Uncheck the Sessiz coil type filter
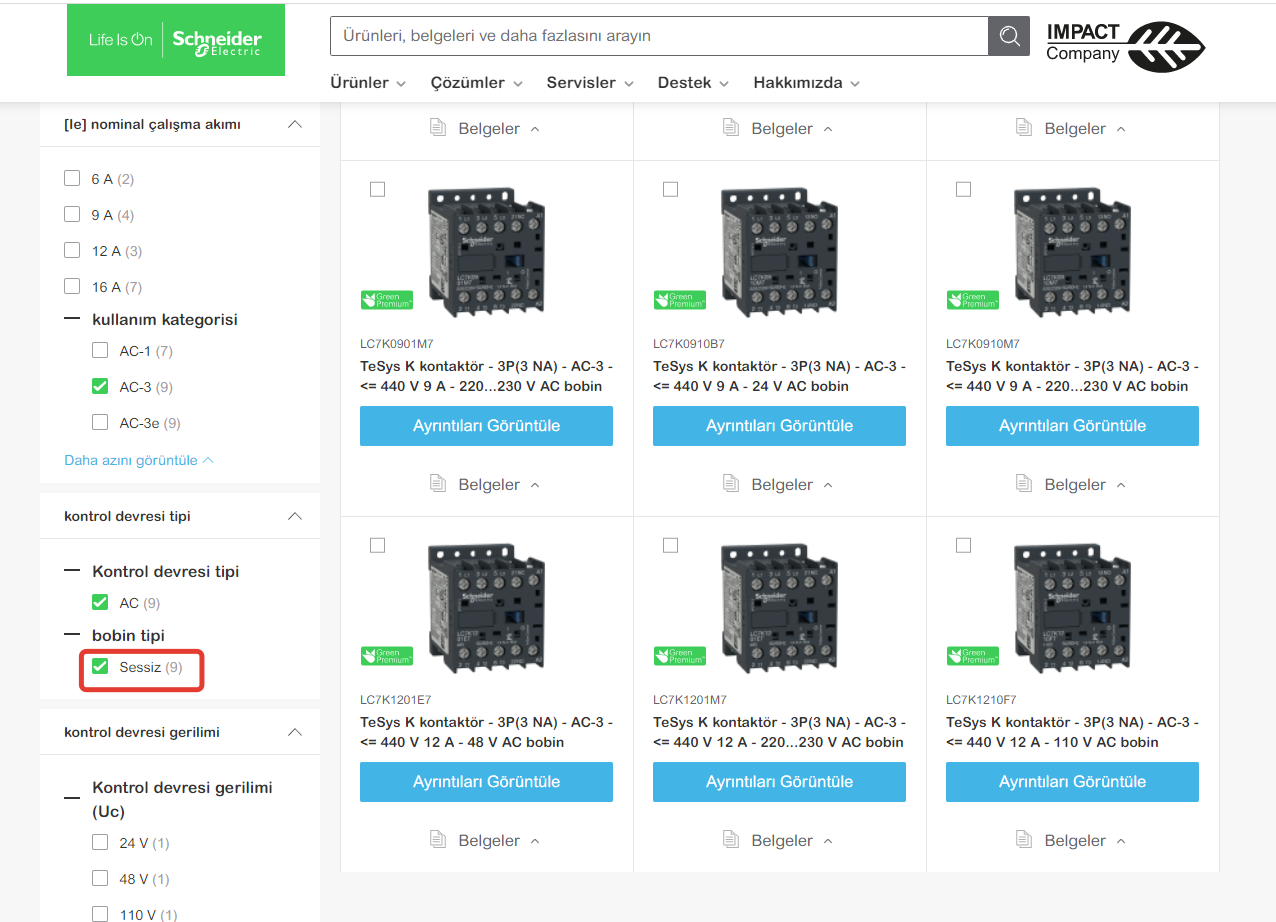 pos(100,666)
